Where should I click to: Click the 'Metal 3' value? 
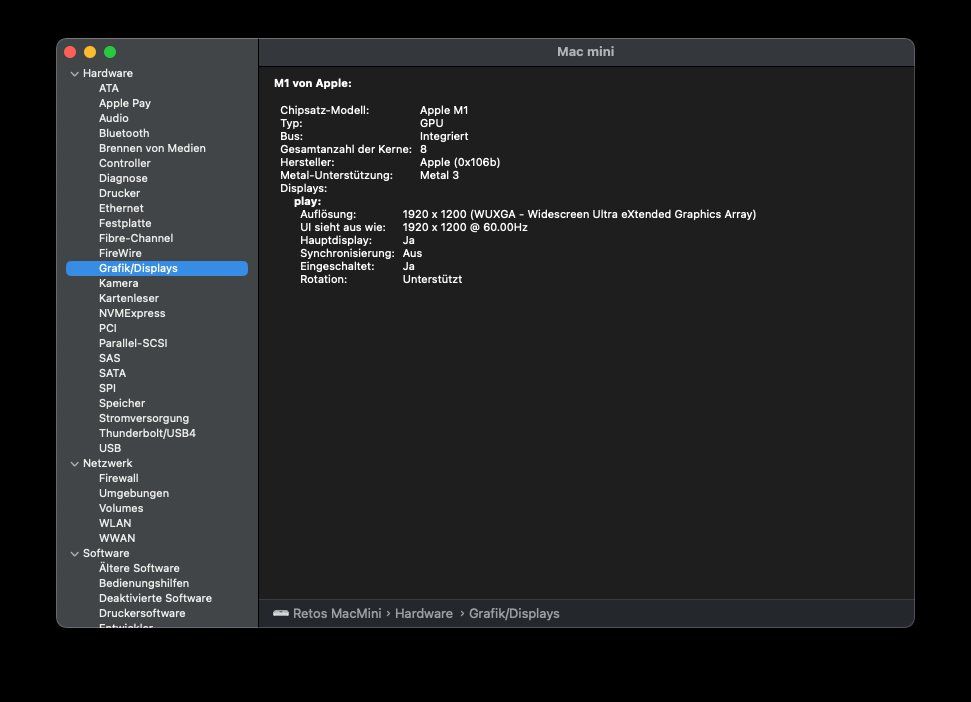pos(439,175)
